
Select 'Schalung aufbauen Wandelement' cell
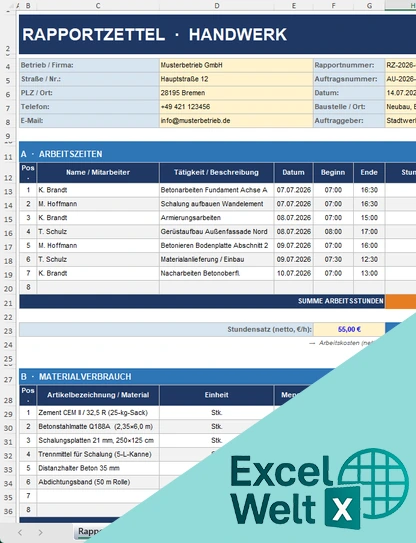[216, 204]
